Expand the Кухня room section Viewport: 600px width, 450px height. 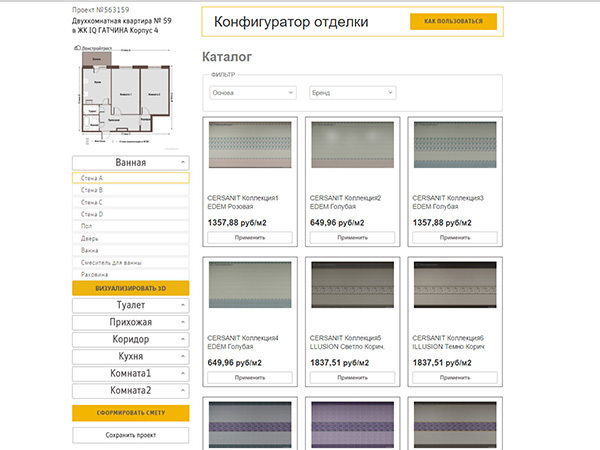click(130, 356)
